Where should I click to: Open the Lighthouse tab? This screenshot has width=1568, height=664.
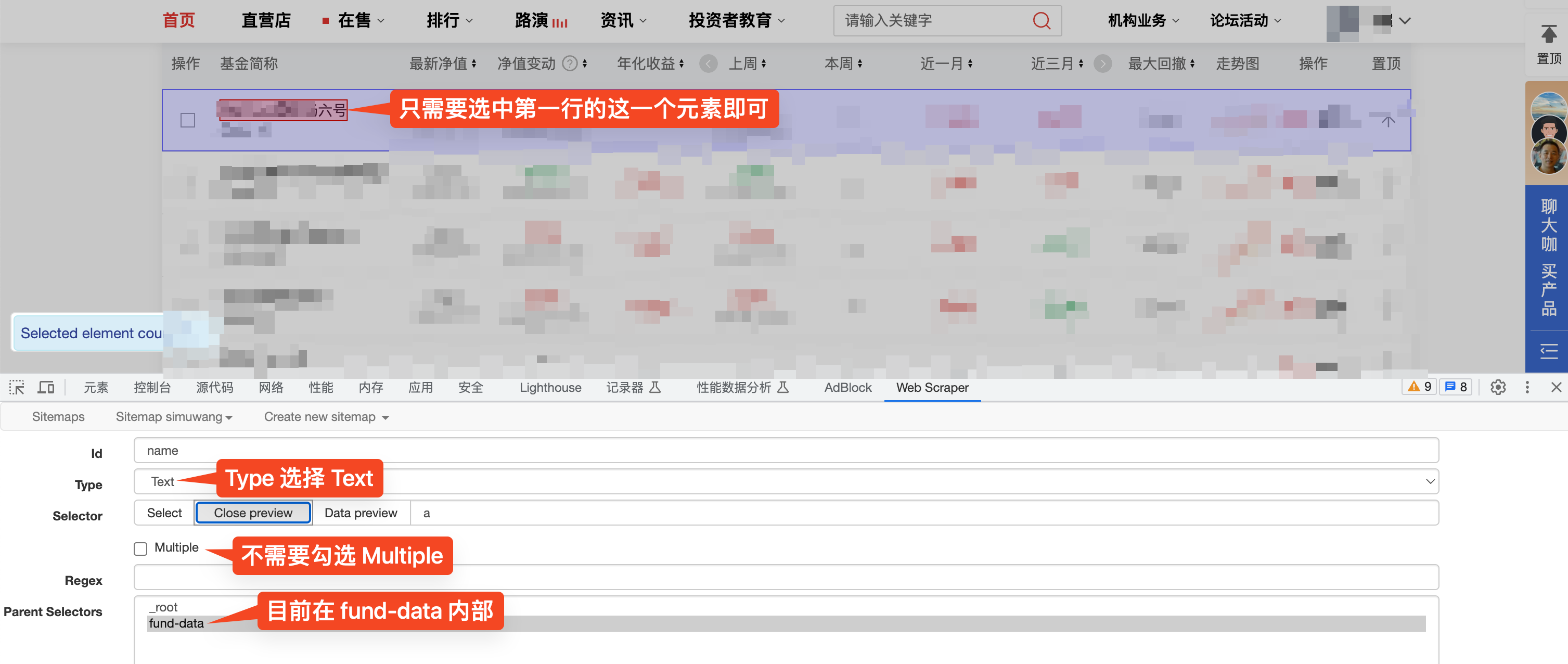[550, 388]
